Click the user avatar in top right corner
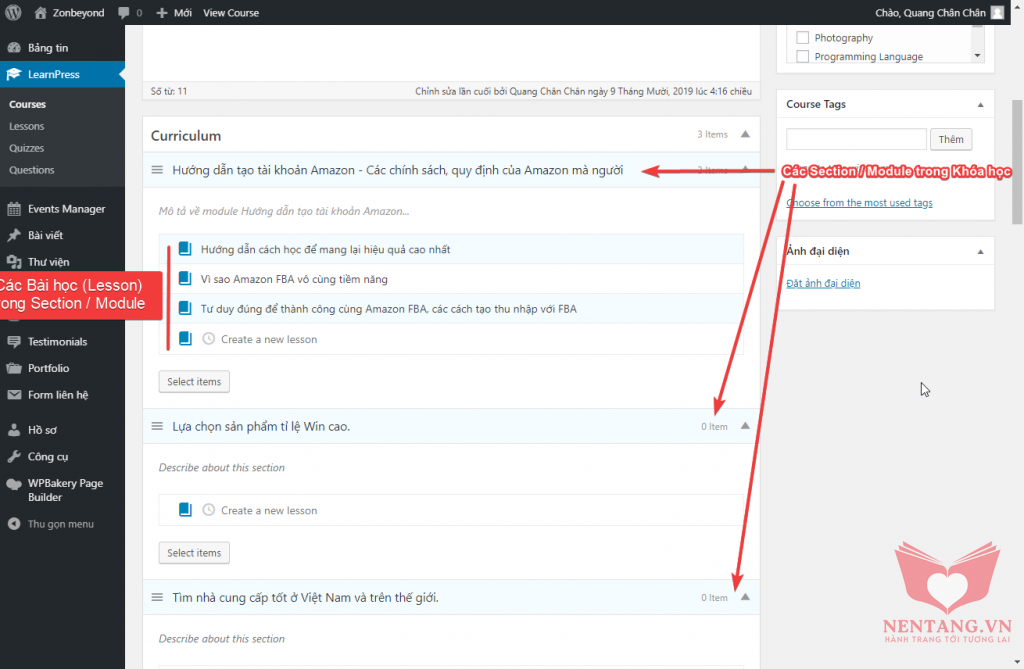This screenshot has height=669, width=1024. (x=997, y=13)
